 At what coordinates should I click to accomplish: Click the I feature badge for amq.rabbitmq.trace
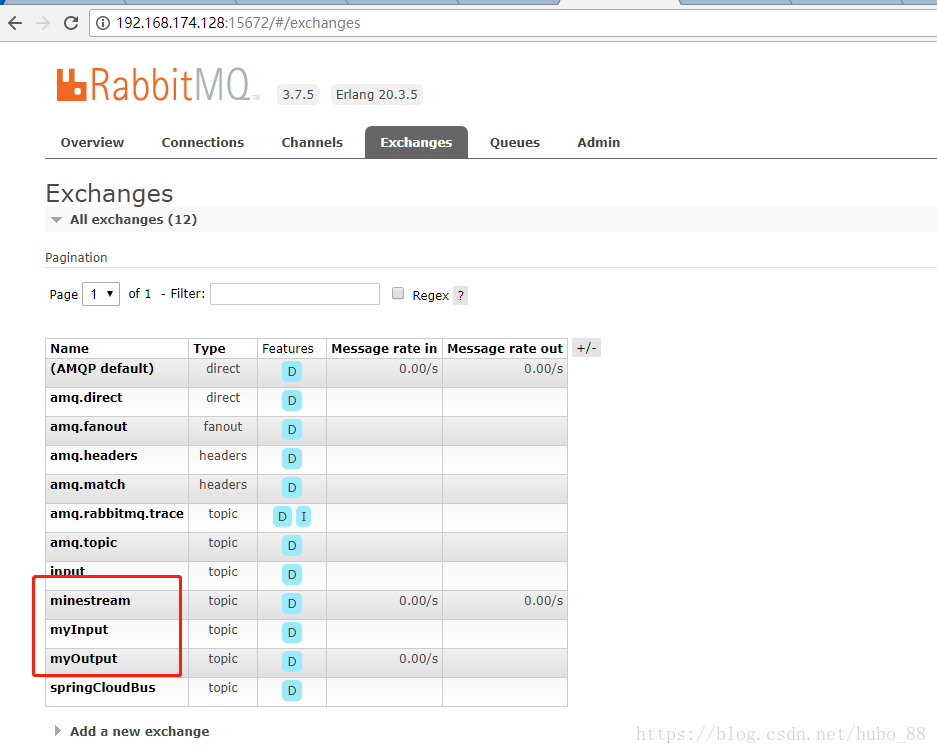click(303, 517)
